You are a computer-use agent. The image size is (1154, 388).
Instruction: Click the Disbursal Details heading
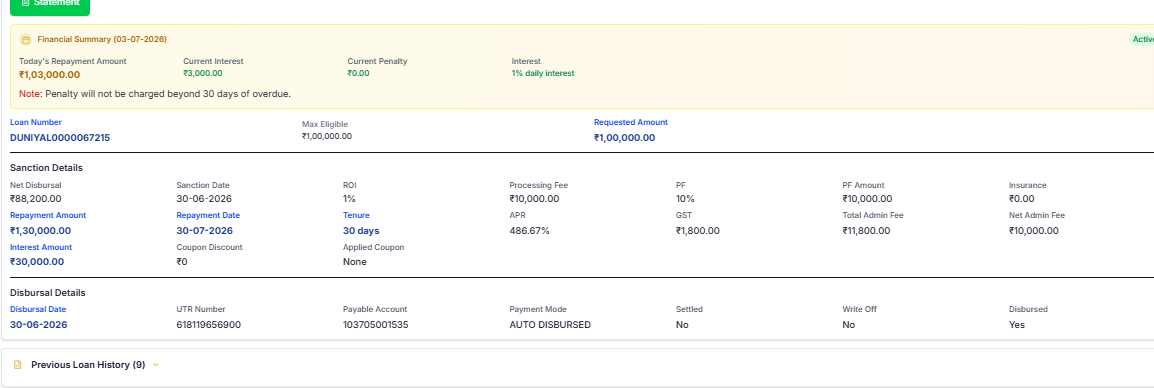pos(48,293)
